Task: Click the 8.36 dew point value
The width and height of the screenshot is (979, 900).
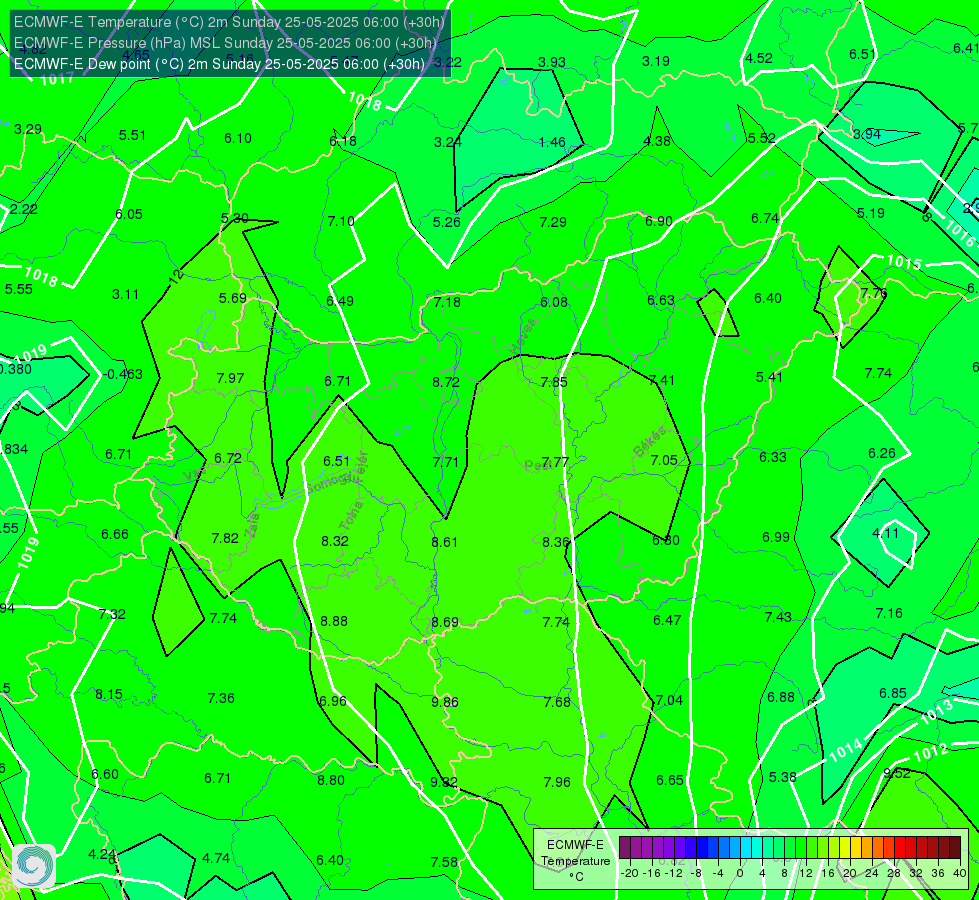Action: click(x=556, y=542)
